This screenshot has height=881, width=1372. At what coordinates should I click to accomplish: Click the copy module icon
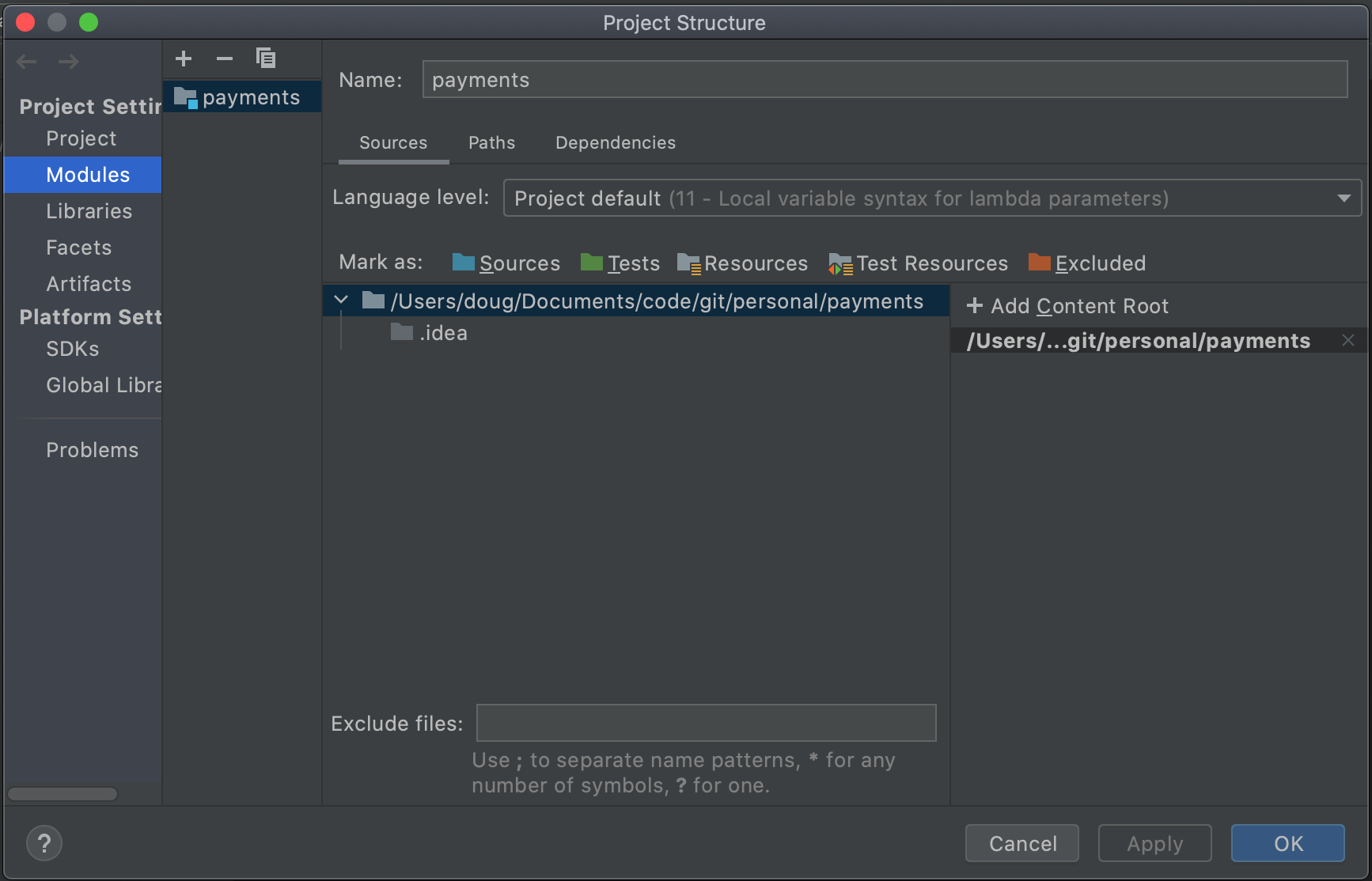pos(266,59)
